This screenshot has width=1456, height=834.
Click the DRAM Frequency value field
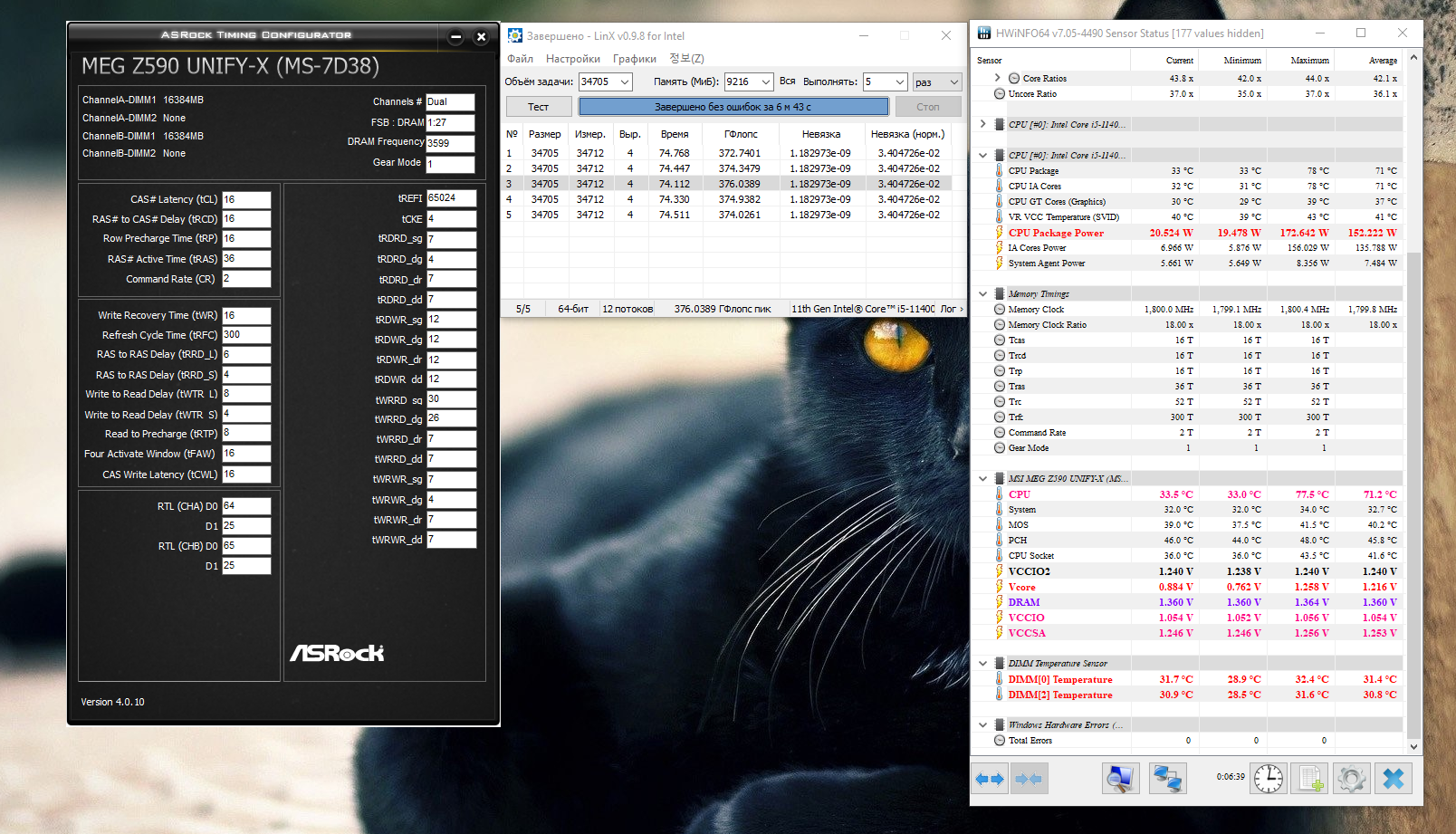pyautogui.click(x=451, y=143)
